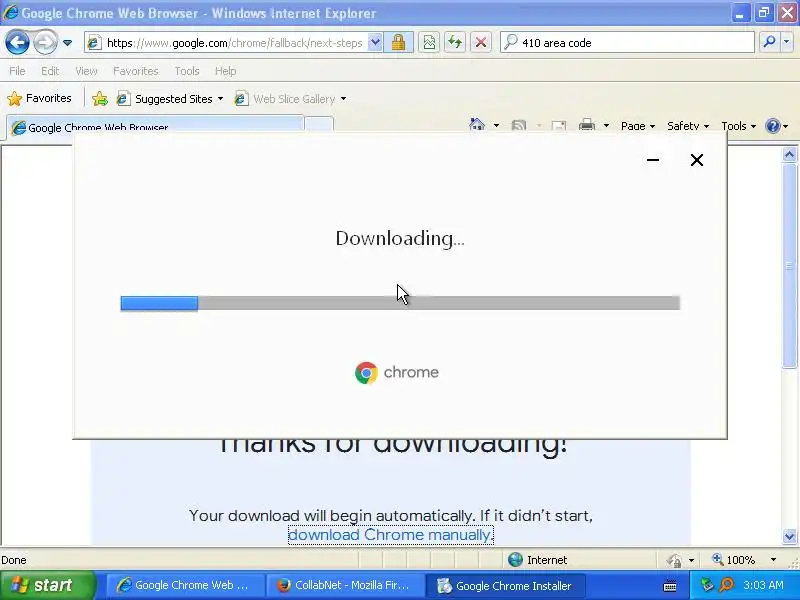Click the Print icon
This screenshot has height=600, width=800.
[x=587, y=125]
